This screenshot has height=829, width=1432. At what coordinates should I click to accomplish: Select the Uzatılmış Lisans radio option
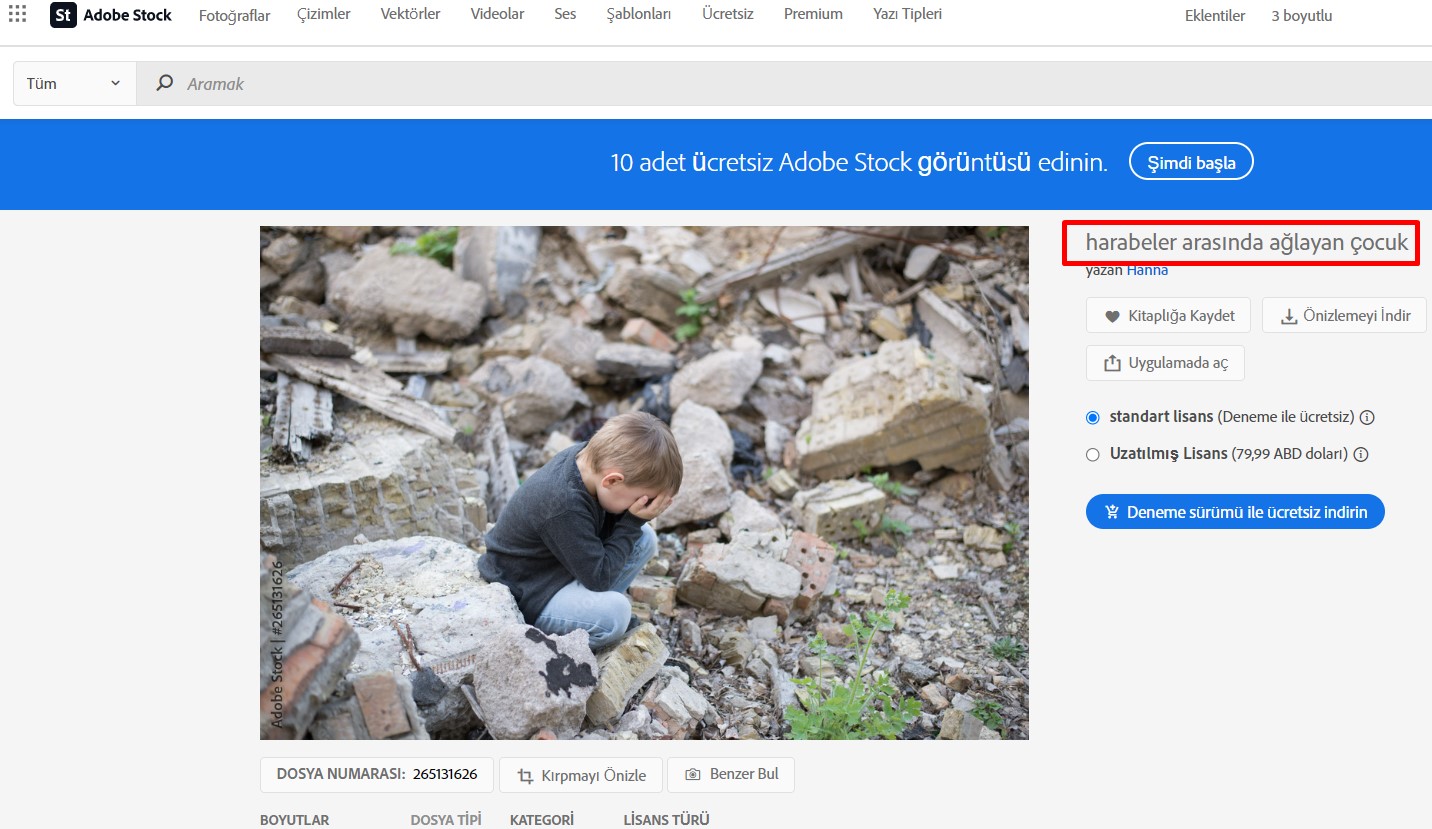click(1093, 454)
